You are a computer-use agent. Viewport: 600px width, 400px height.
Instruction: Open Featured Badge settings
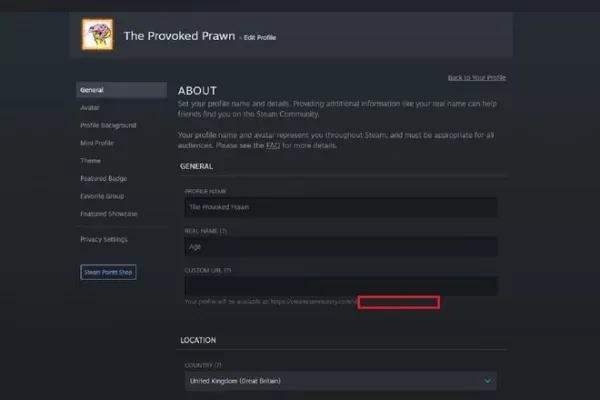(x=103, y=178)
